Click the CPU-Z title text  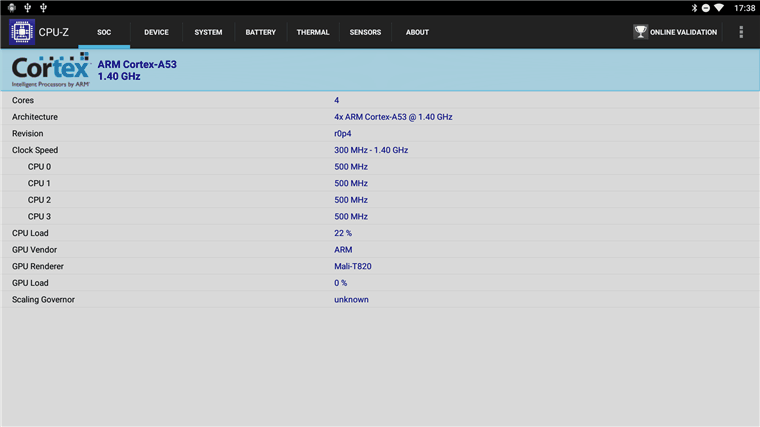click(x=54, y=32)
